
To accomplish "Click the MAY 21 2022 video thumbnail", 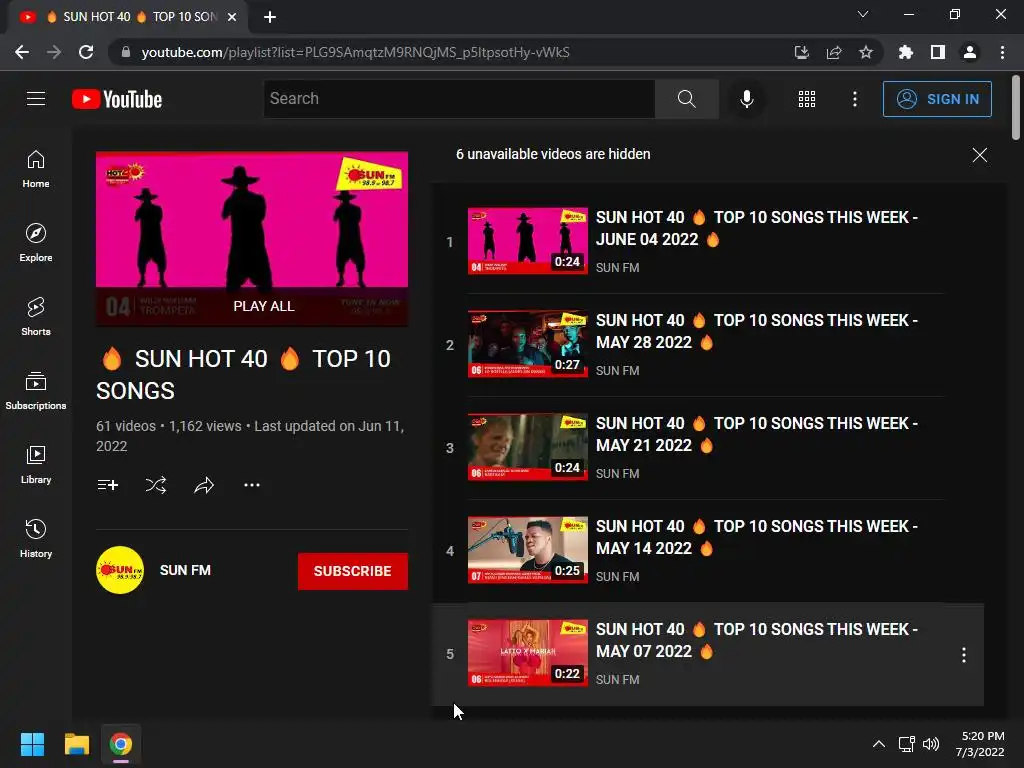I will click(x=528, y=447).
